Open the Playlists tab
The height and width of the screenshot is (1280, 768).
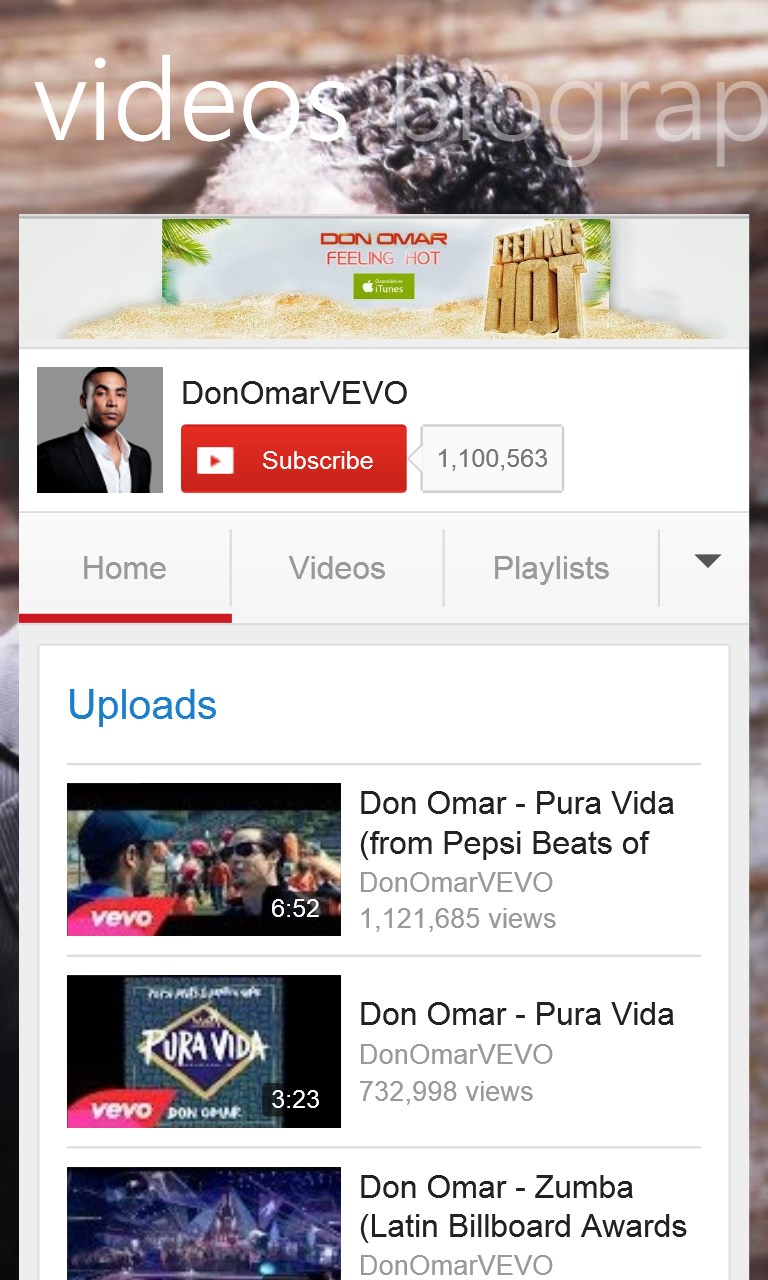click(551, 568)
